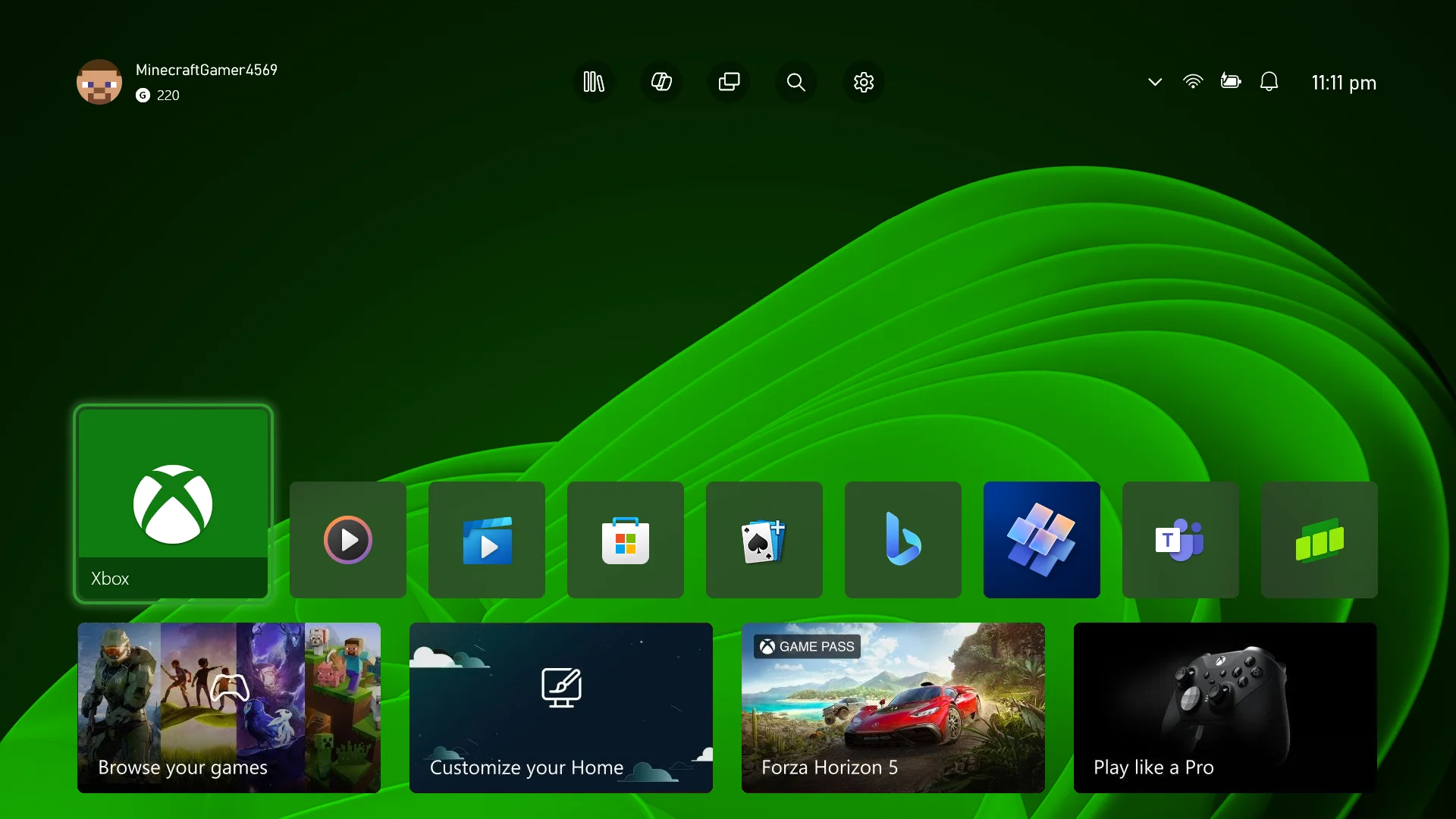Image resolution: width=1456 pixels, height=819 pixels.
Task: Open the Media Player tile
Action: (x=348, y=540)
